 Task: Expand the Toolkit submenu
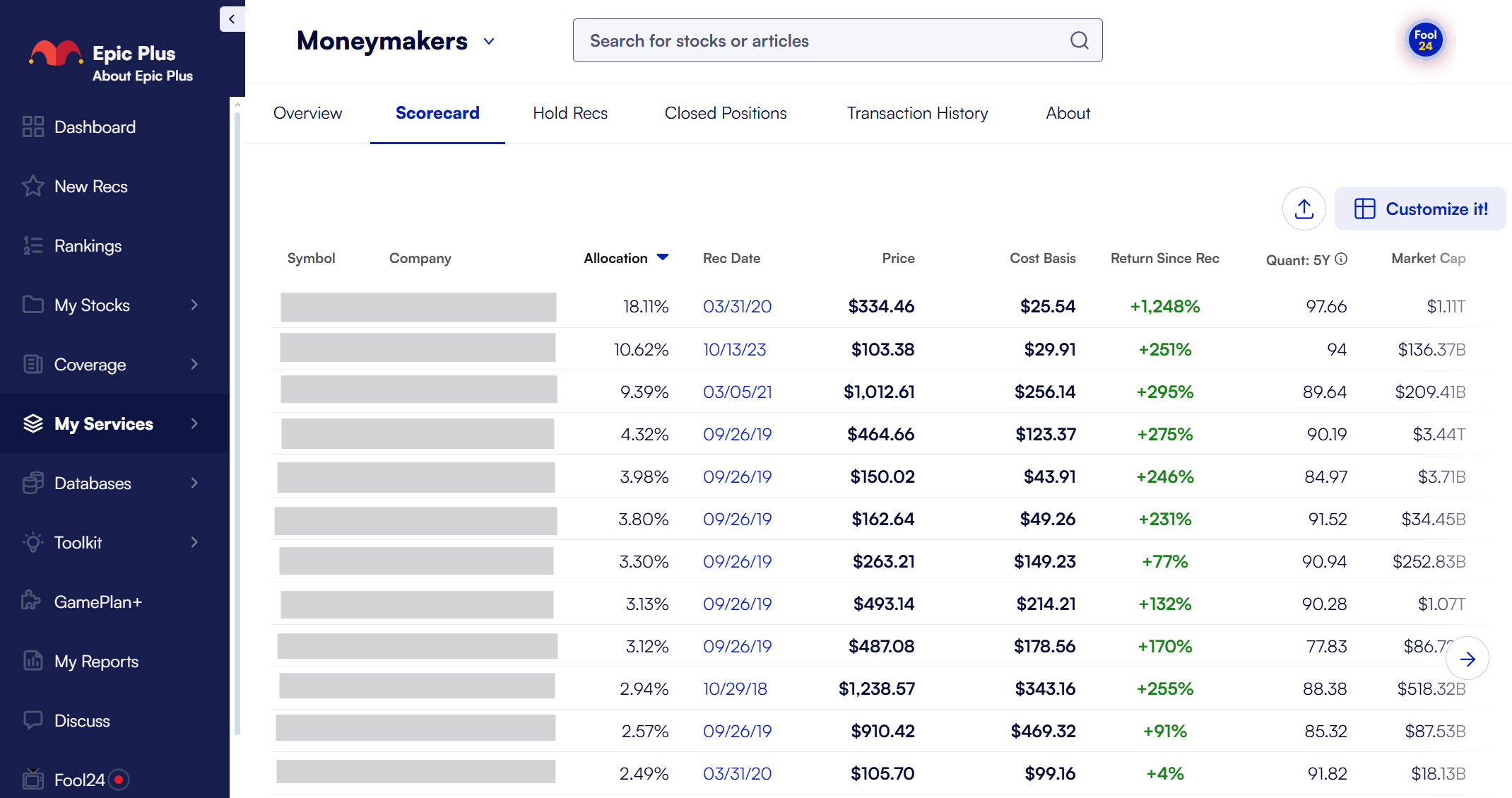click(194, 542)
